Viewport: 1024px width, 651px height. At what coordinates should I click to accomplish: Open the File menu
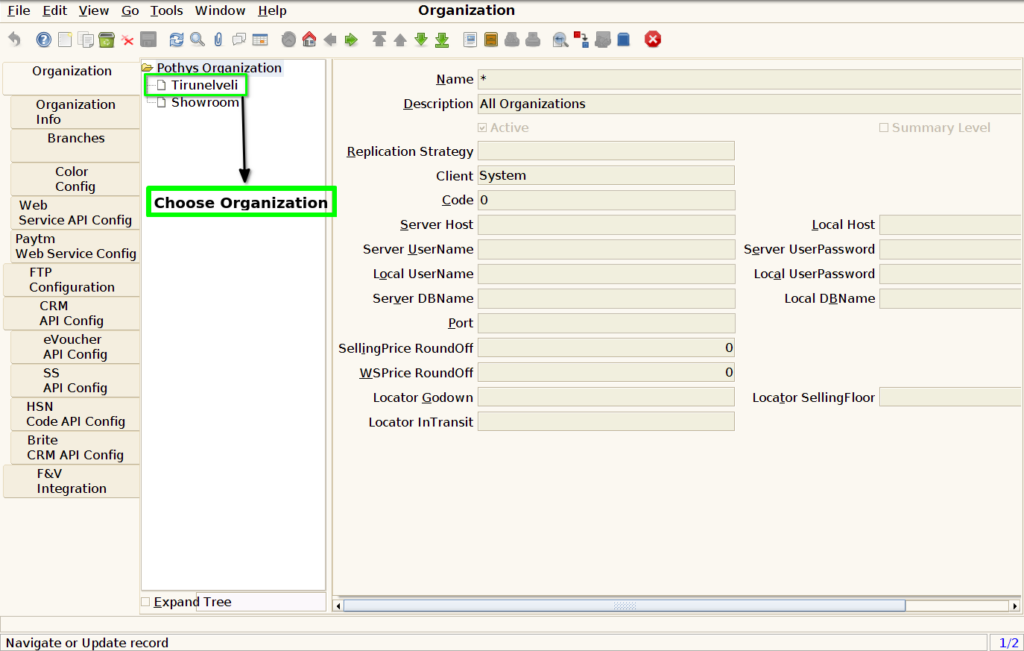pos(18,10)
